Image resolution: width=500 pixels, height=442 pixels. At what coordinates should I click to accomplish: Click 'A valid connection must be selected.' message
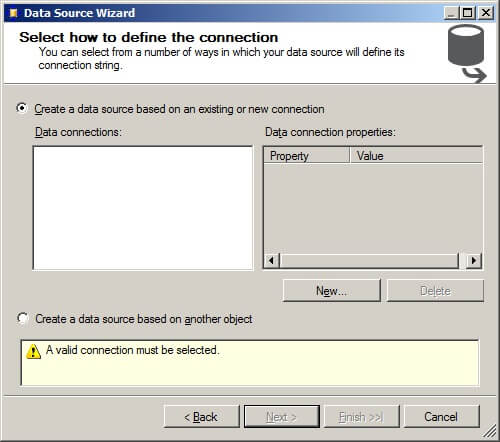coord(133,350)
